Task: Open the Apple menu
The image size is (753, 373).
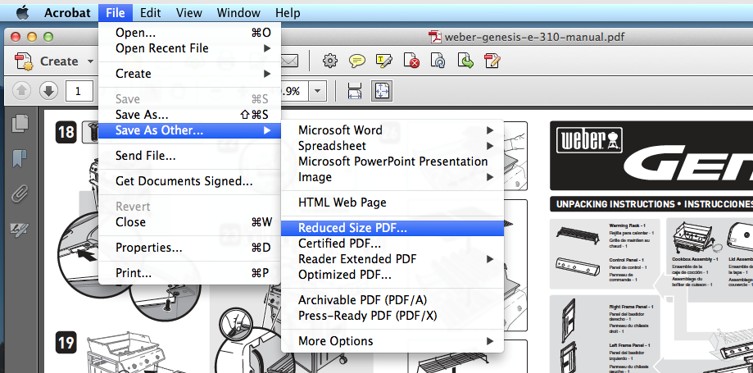Action: tap(22, 12)
